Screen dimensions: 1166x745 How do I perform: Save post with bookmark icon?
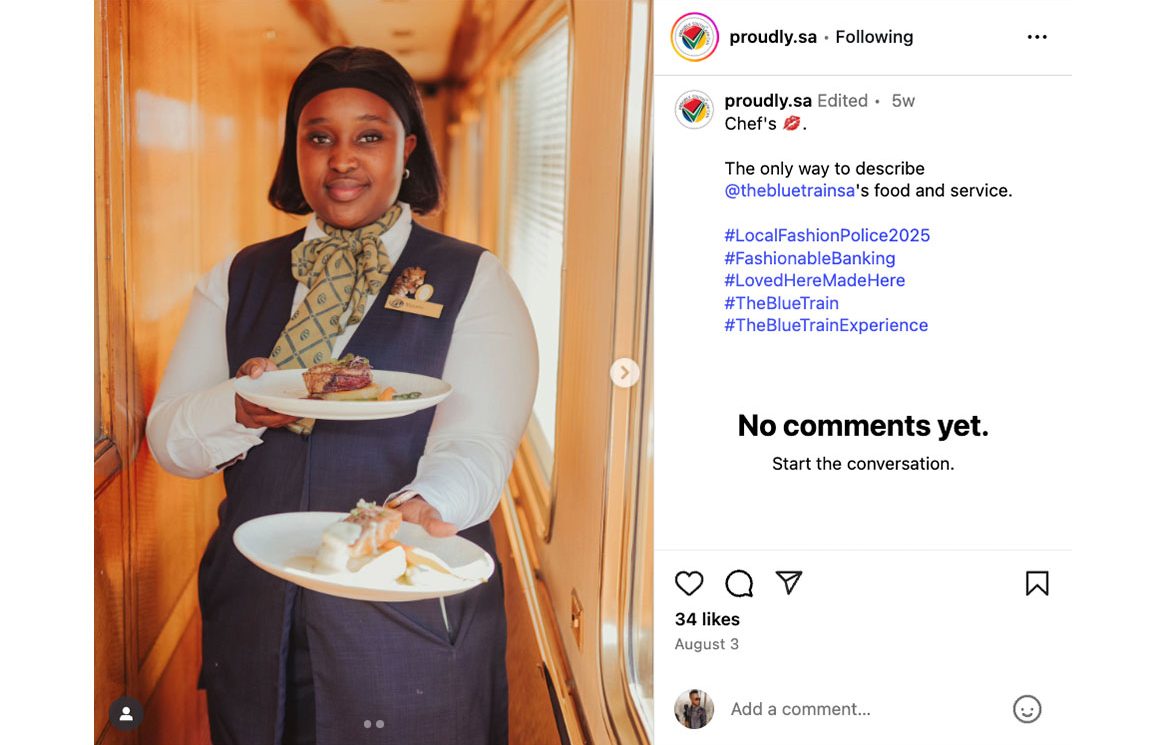tap(1037, 583)
